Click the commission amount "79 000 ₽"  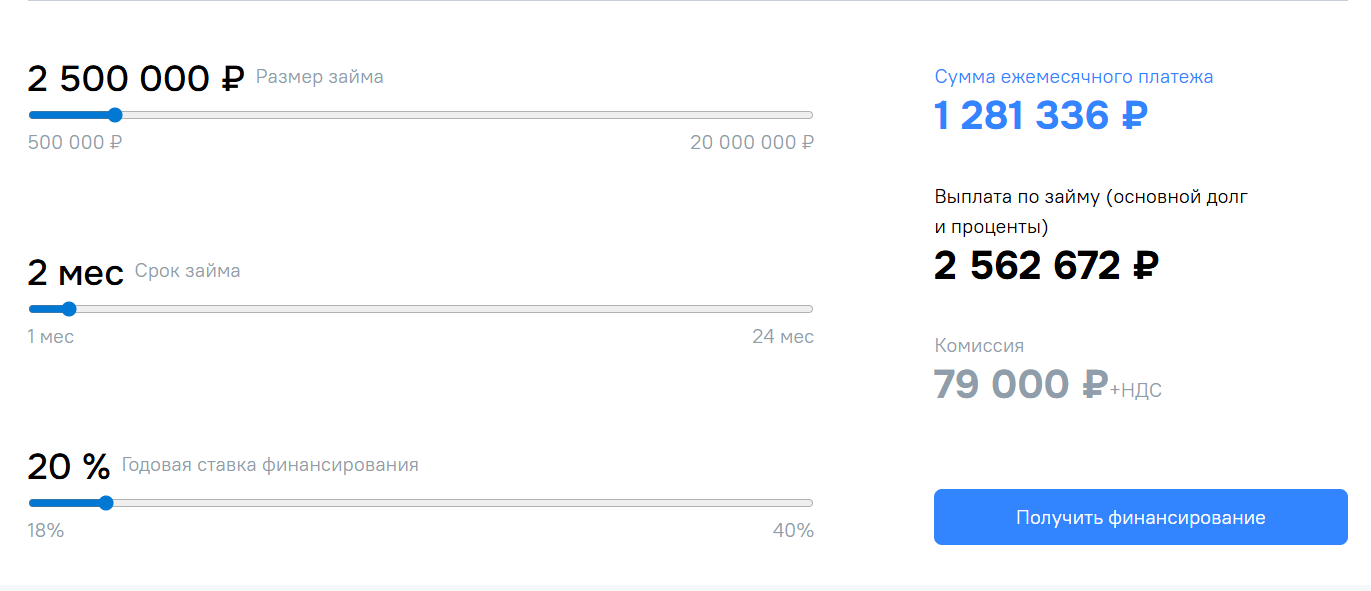[x=1020, y=384]
